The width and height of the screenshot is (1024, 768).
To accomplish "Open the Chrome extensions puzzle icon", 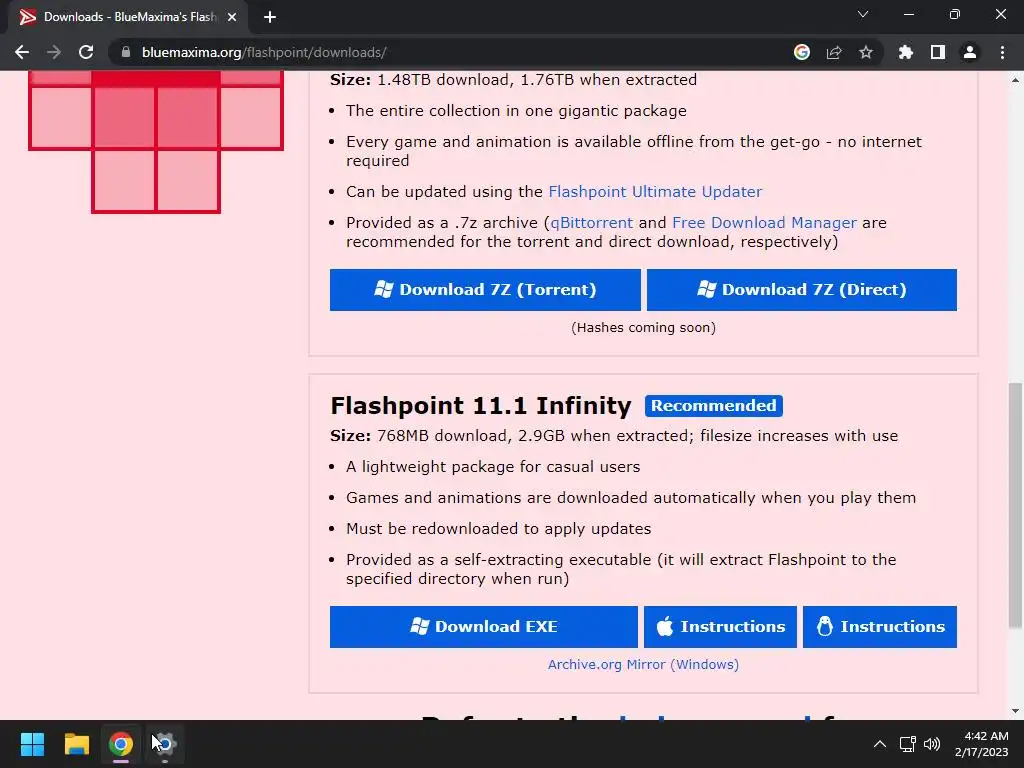I will pos(906,52).
